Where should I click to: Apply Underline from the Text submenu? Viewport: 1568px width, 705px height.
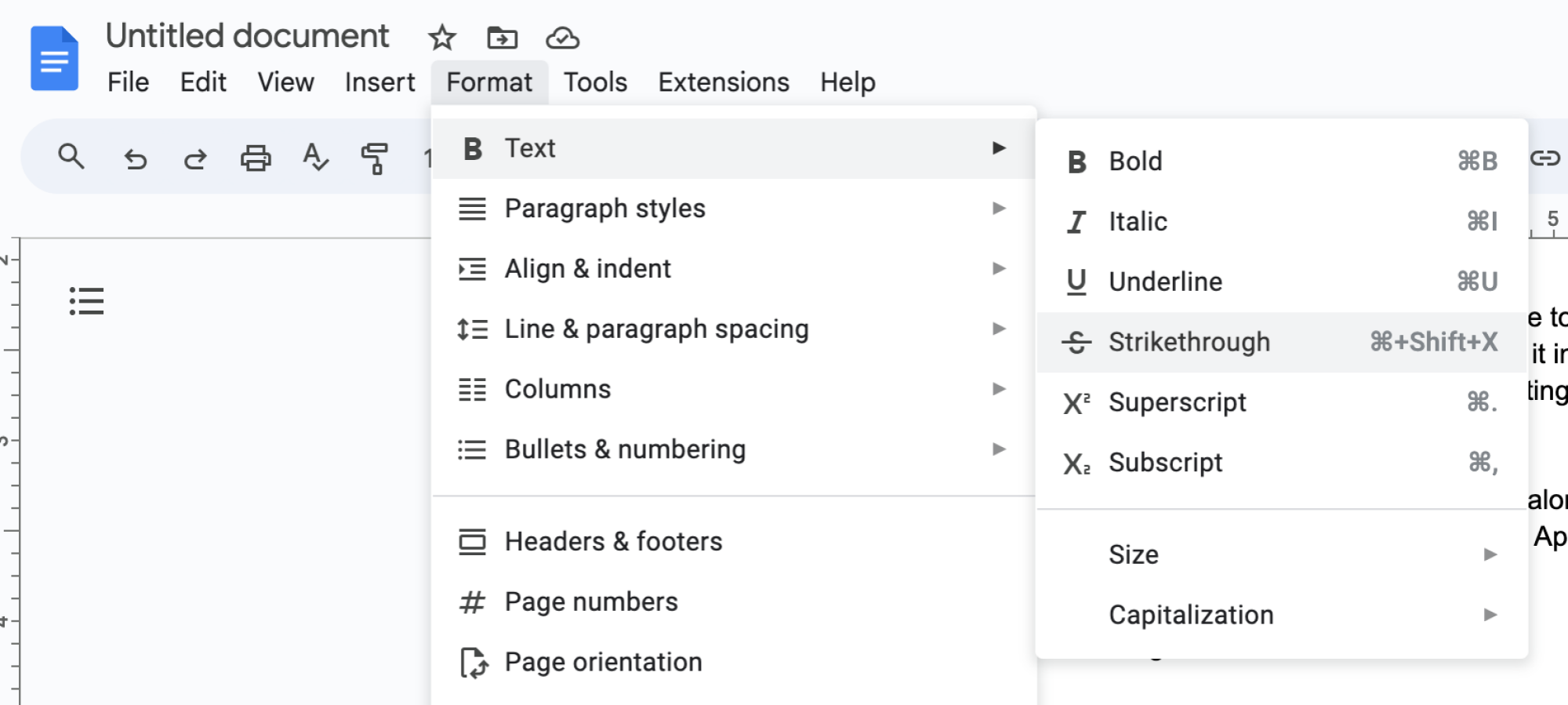(x=1282, y=282)
